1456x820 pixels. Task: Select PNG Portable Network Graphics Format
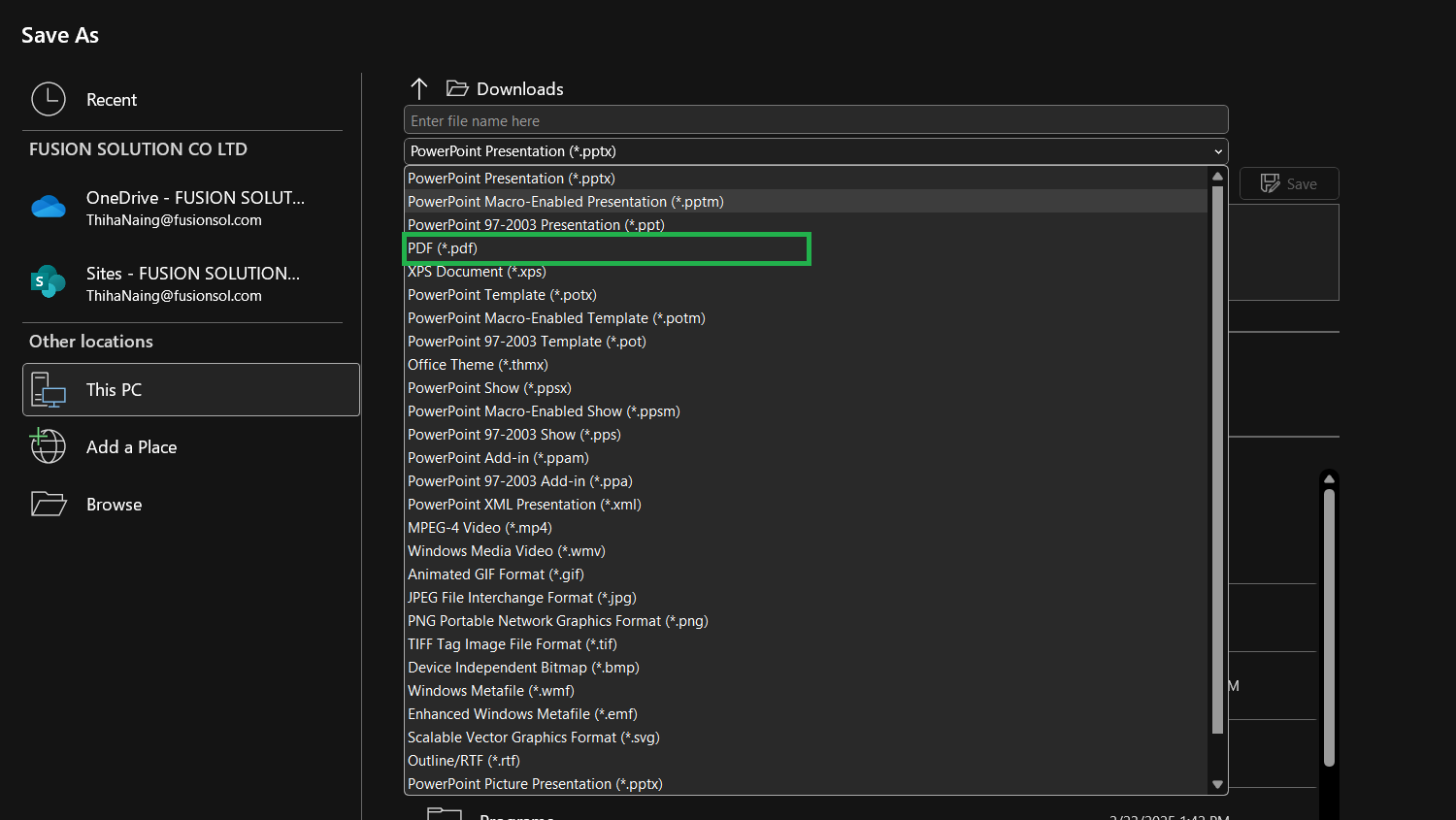pyautogui.click(x=807, y=621)
